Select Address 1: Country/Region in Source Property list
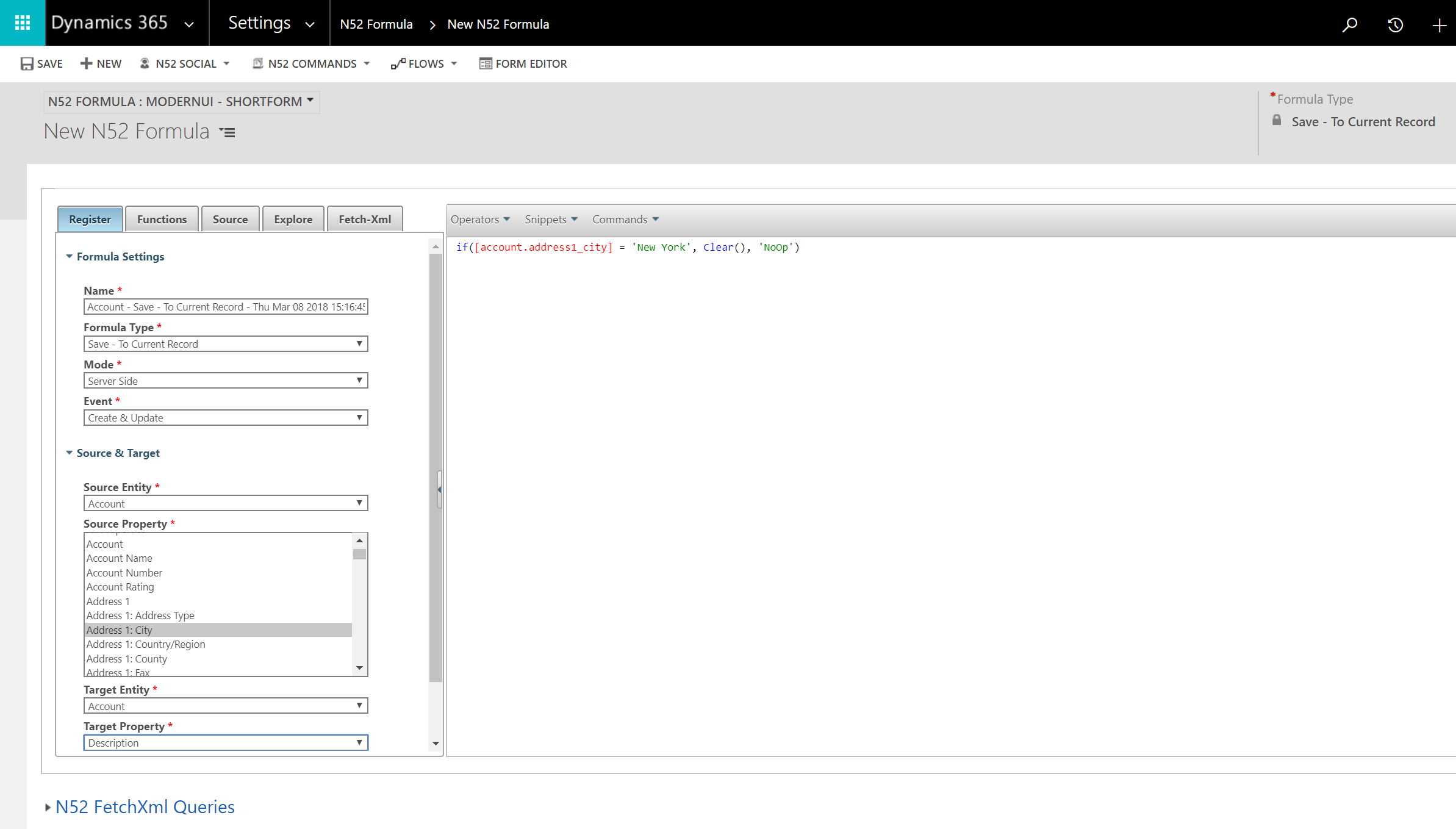Viewport: 1456px width, 829px height. 146,644
